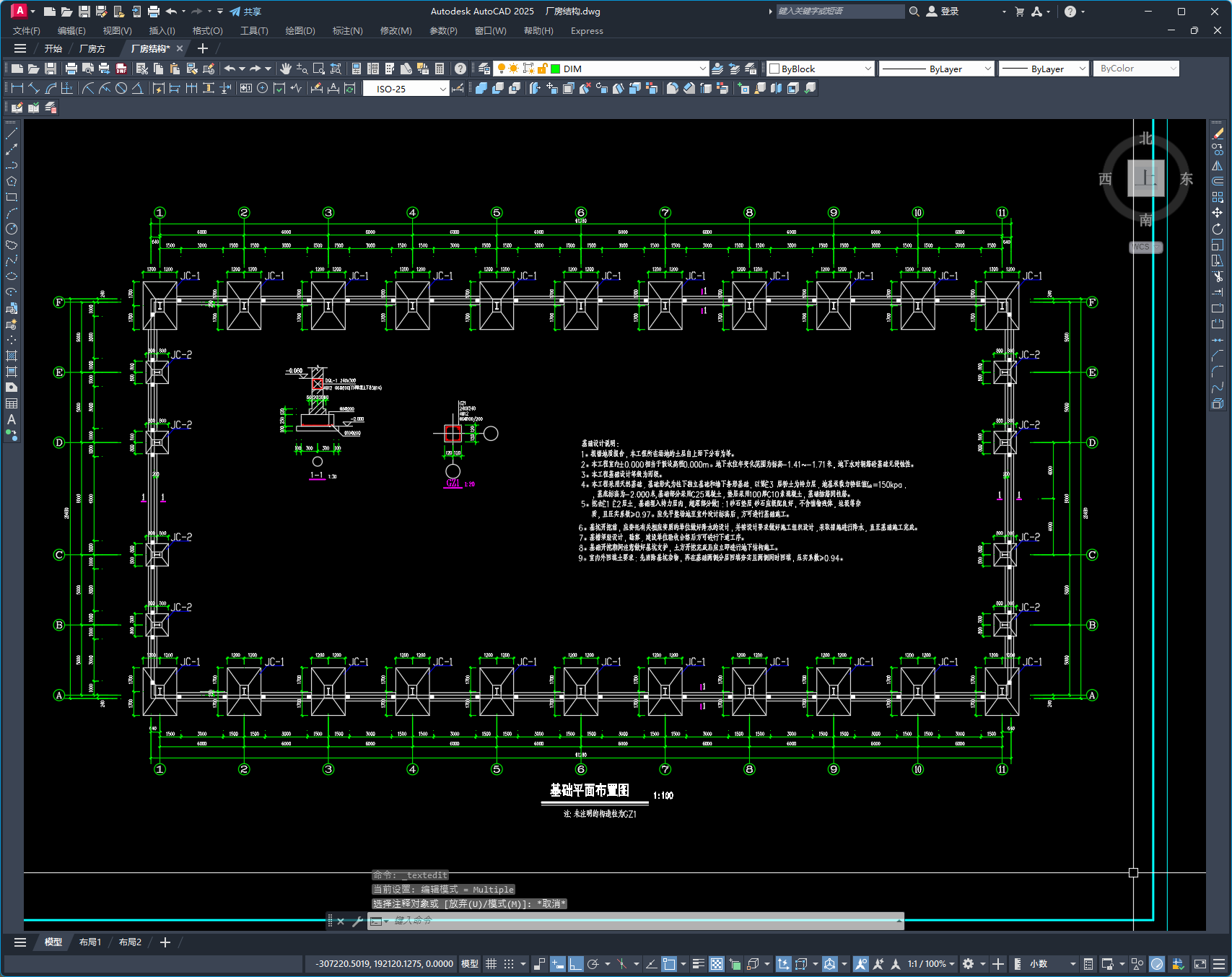Add a new drawing tab with plus
The height and width of the screenshot is (977, 1232).
[203, 48]
